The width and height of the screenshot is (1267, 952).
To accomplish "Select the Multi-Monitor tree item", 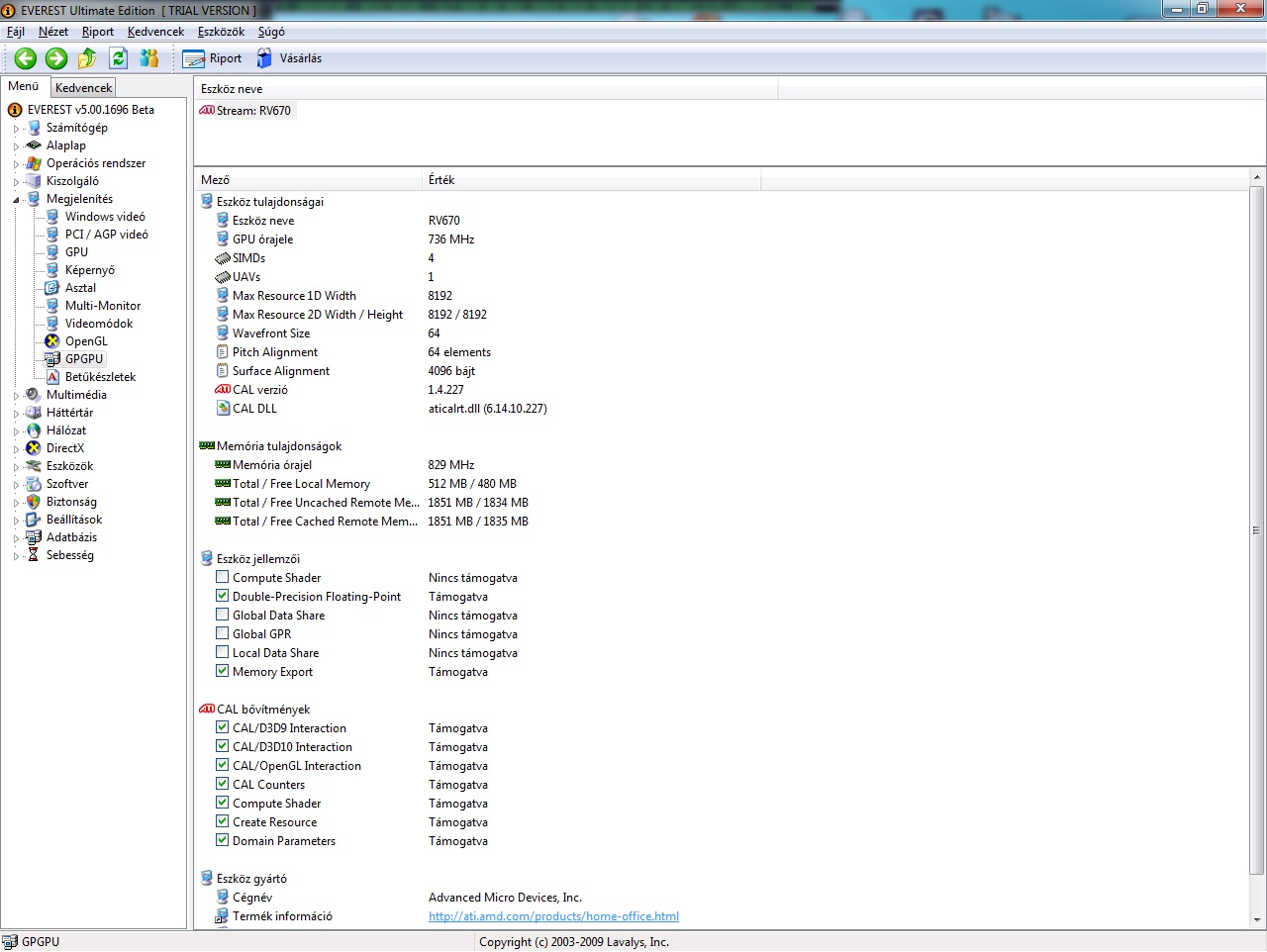I will 103,306.
